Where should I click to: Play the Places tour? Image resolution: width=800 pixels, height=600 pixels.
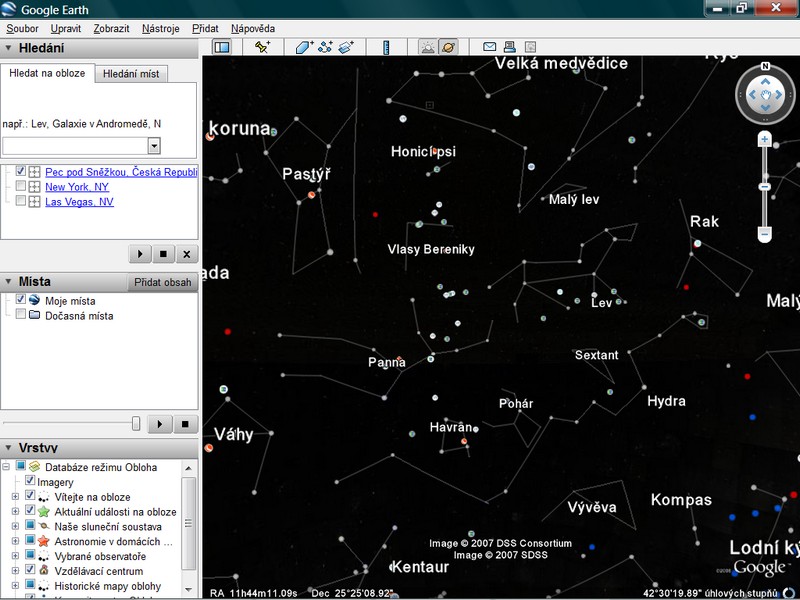click(x=160, y=424)
